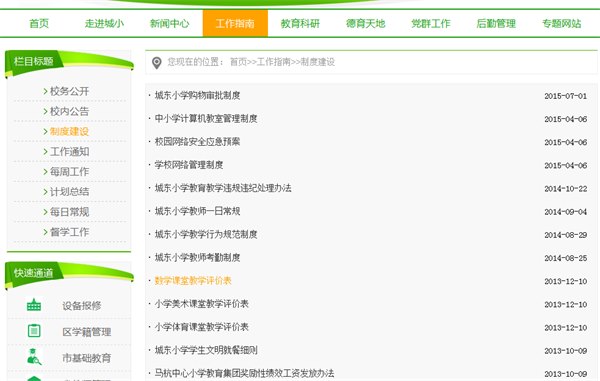Switch to 德育天地 section

click(365, 23)
